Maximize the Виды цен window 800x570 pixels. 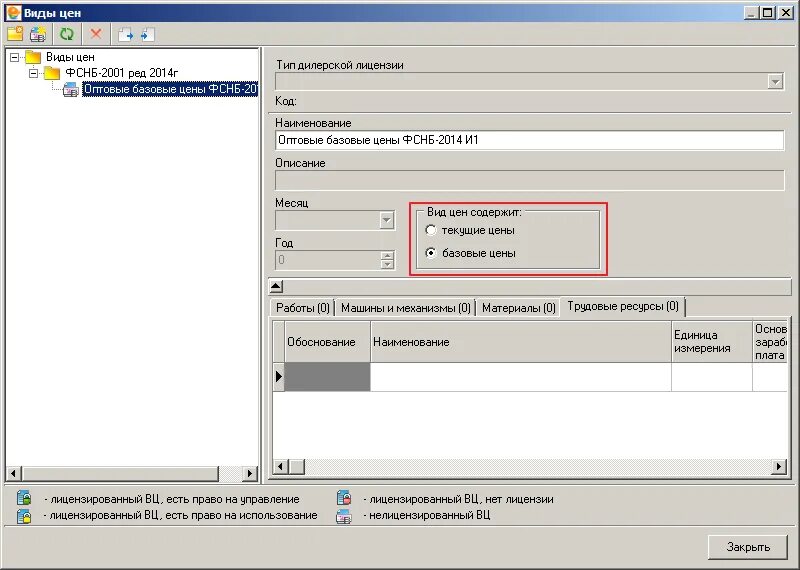click(x=767, y=13)
